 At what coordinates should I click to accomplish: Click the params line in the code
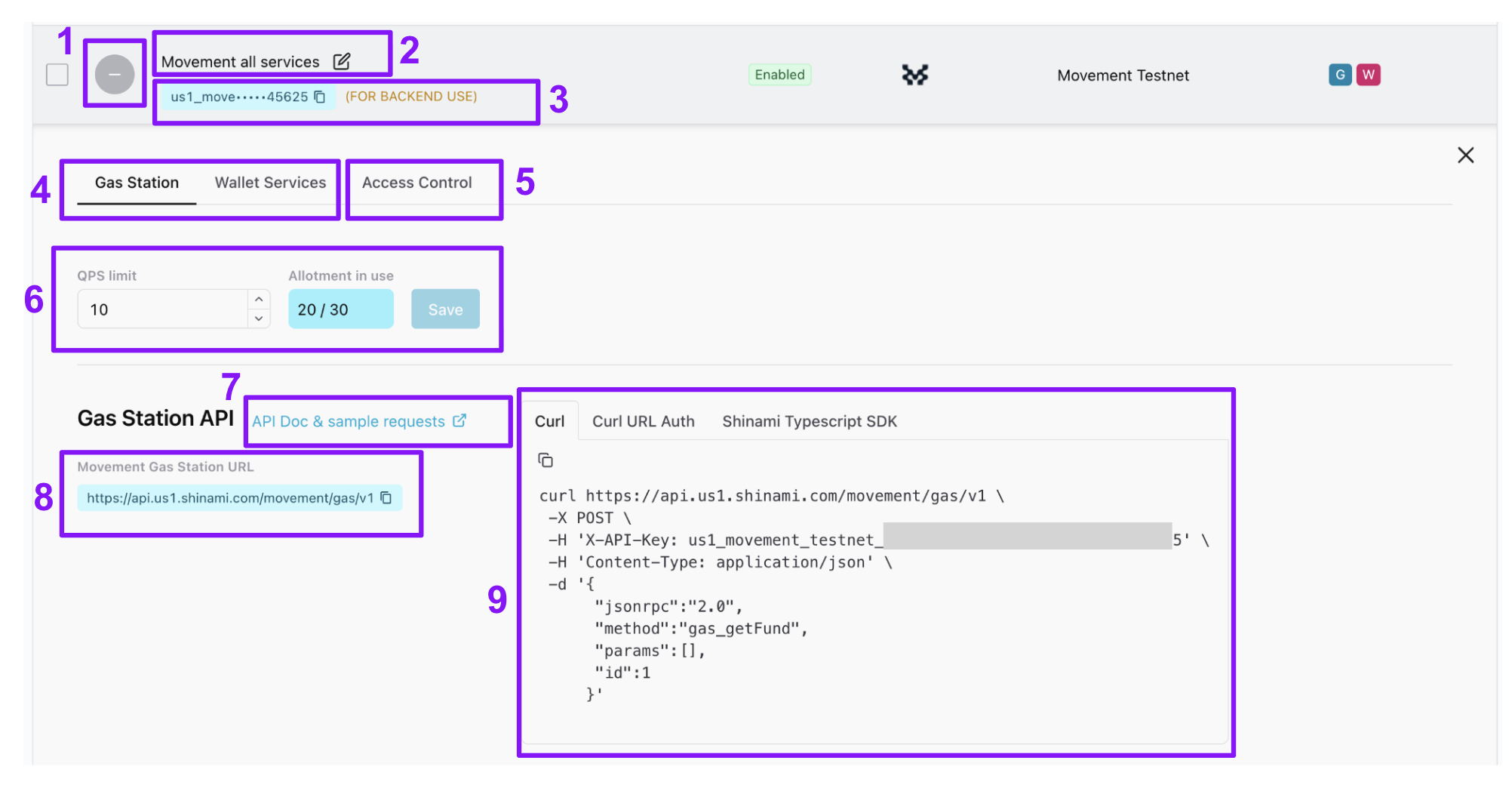click(650, 651)
